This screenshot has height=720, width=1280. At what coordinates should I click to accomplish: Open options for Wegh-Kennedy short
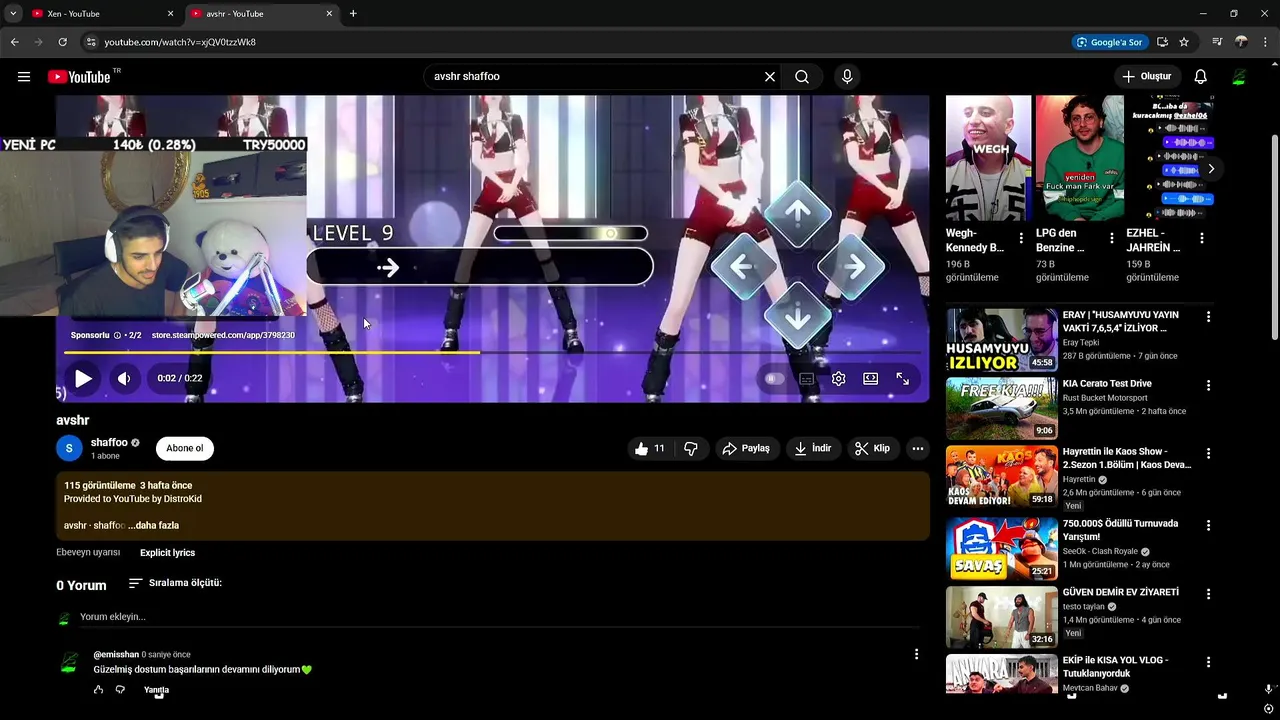[1021, 238]
